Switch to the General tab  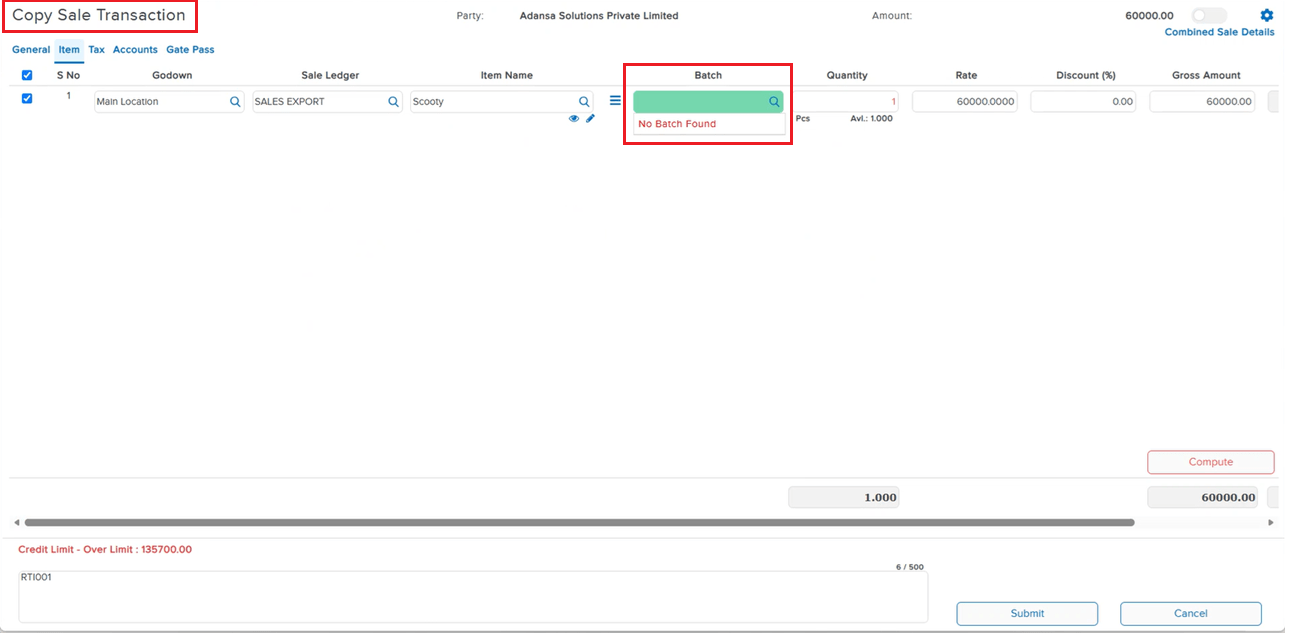tap(31, 49)
